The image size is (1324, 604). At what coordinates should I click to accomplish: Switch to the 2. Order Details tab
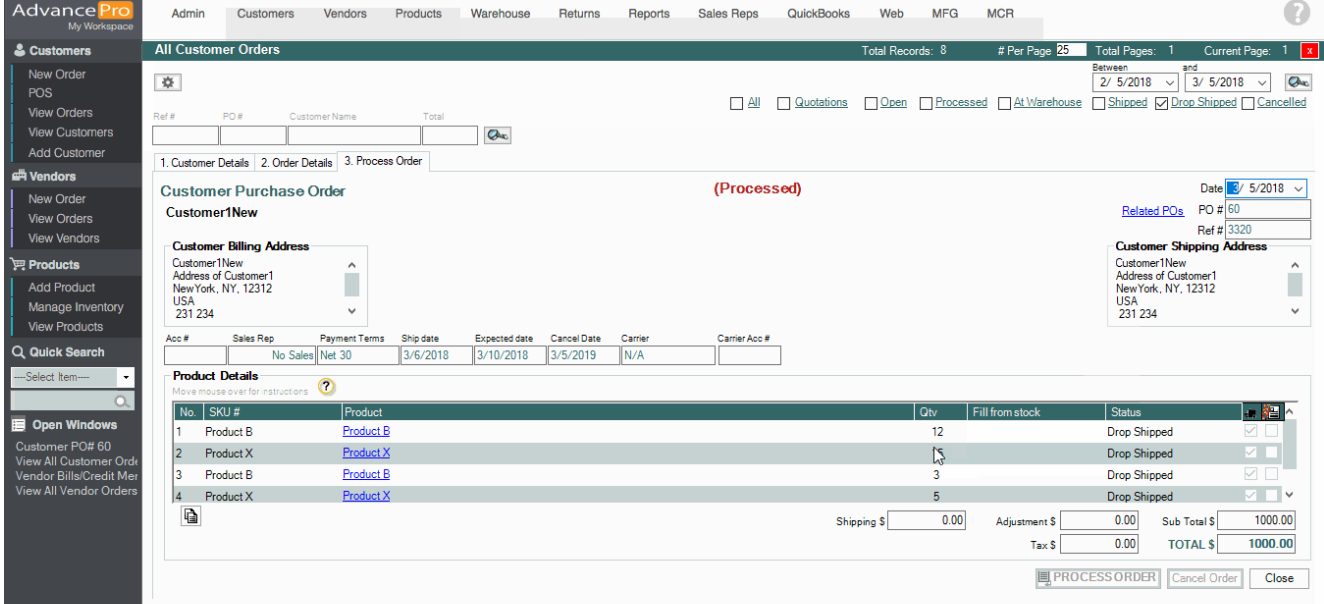pos(296,162)
